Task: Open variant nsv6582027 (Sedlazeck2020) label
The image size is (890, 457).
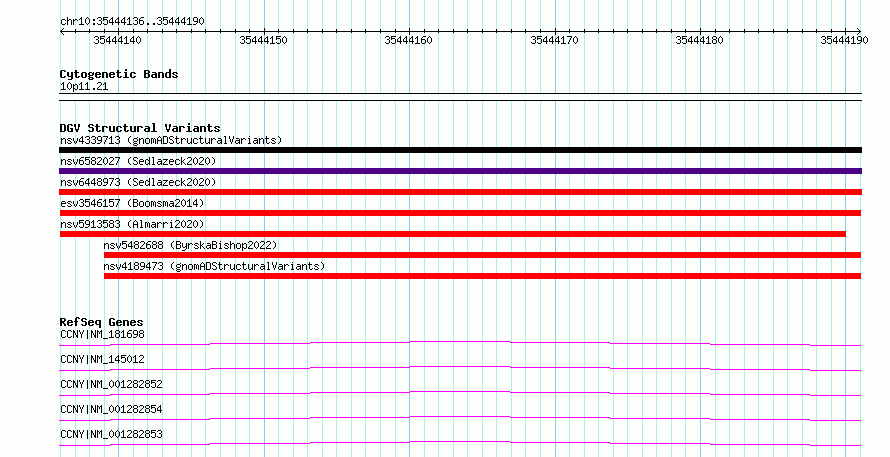Action: point(138,161)
